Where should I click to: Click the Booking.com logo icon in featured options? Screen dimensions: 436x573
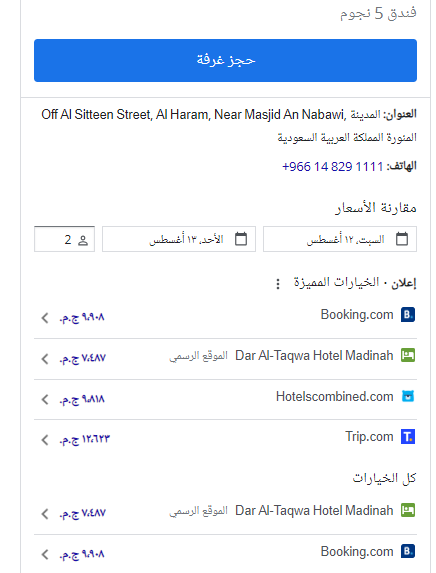(408, 315)
